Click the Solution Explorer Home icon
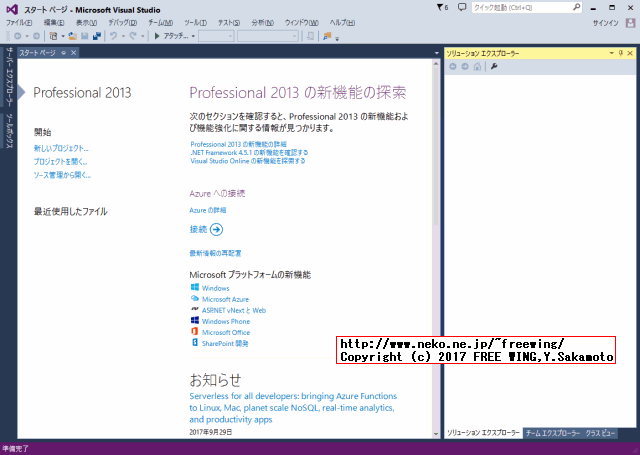 477,67
